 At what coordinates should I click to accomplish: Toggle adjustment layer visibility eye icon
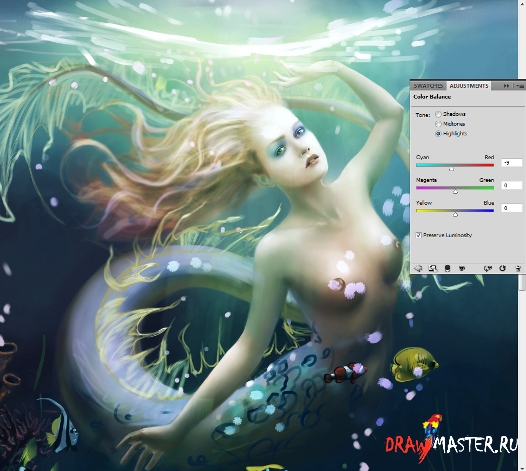(462, 268)
